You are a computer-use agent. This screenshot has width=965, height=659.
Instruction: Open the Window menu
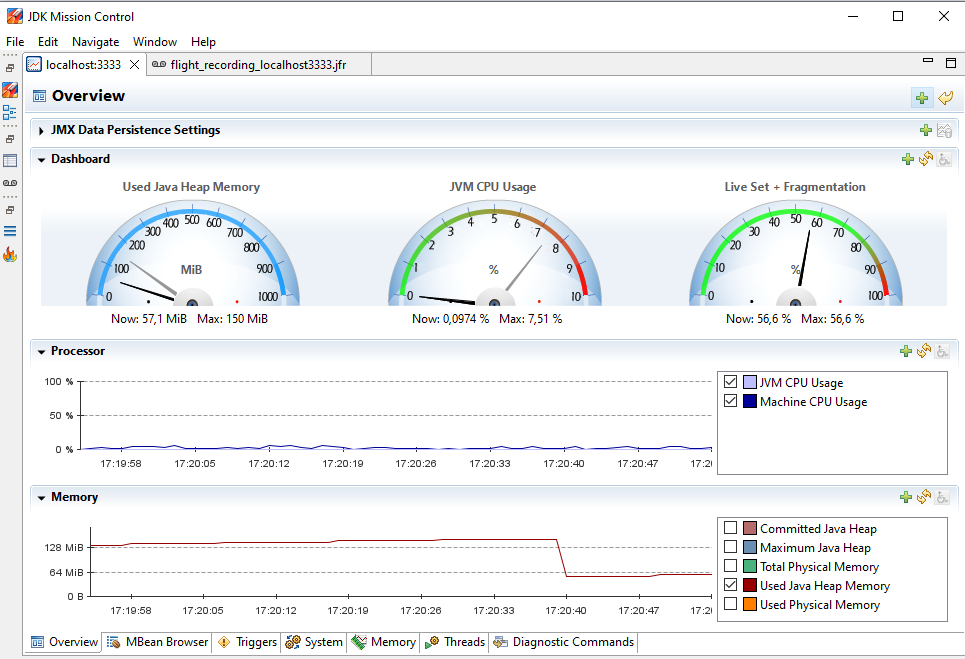[x=154, y=42]
